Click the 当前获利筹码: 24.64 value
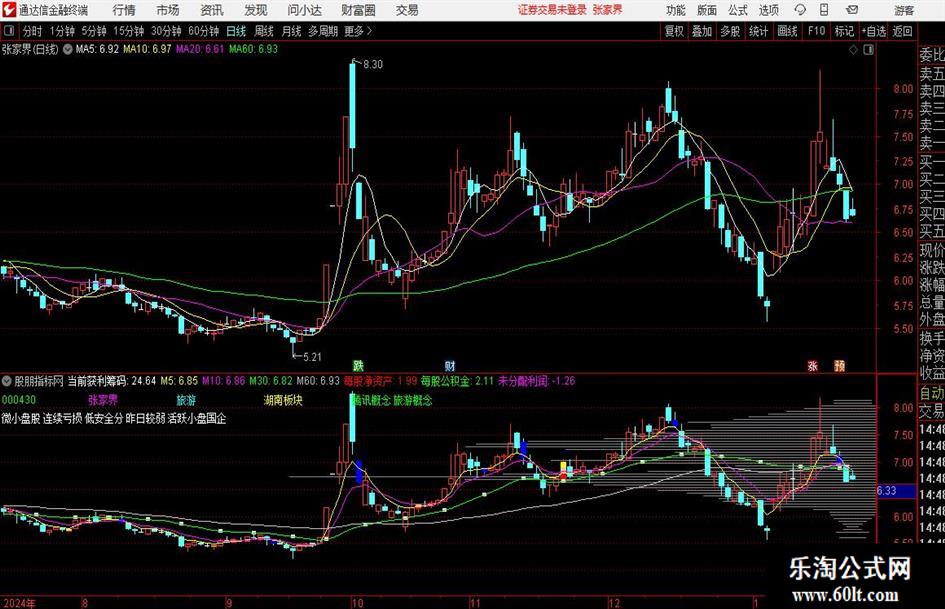Viewport: 945px width, 609px height. coord(111,381)
